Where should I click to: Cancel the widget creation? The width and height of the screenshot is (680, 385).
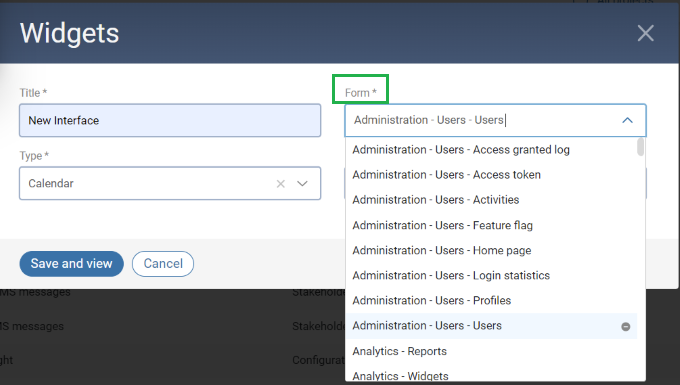[163, 264]
